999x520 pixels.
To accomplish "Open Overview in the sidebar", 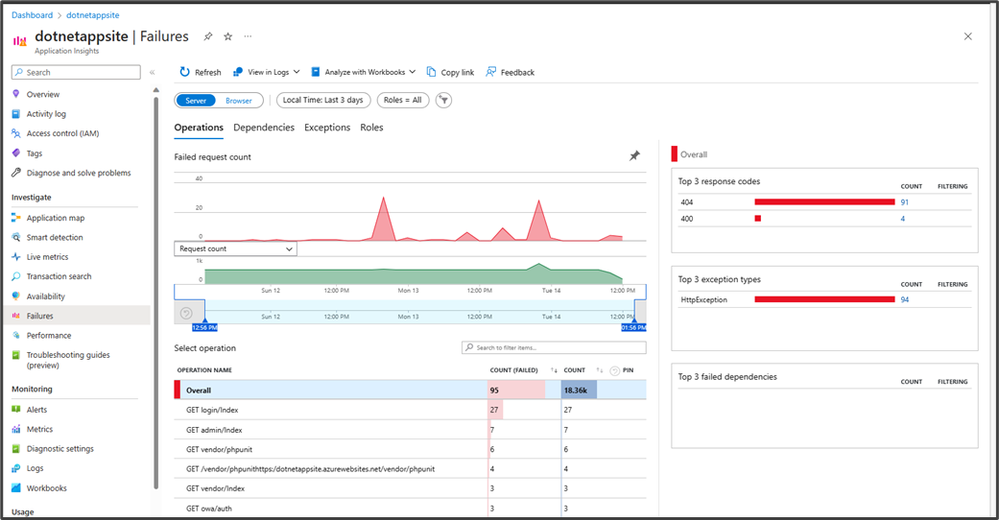I will tap(43, 94).
